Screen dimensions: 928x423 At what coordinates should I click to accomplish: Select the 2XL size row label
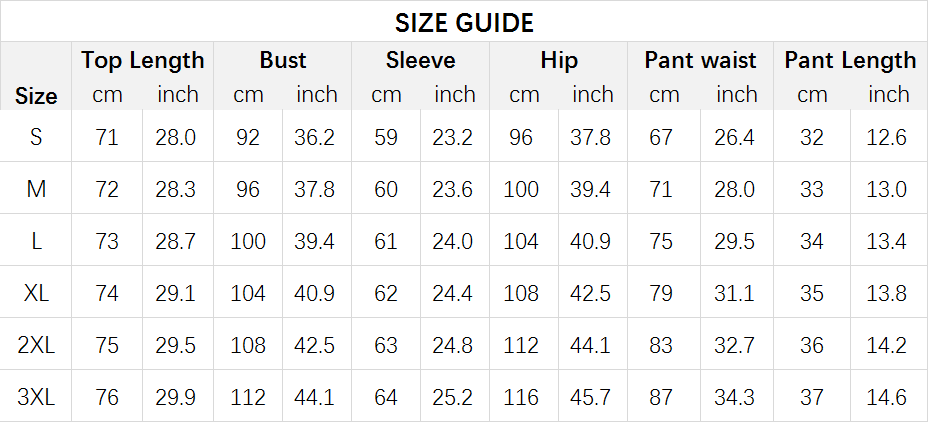[x=36, y=345]
